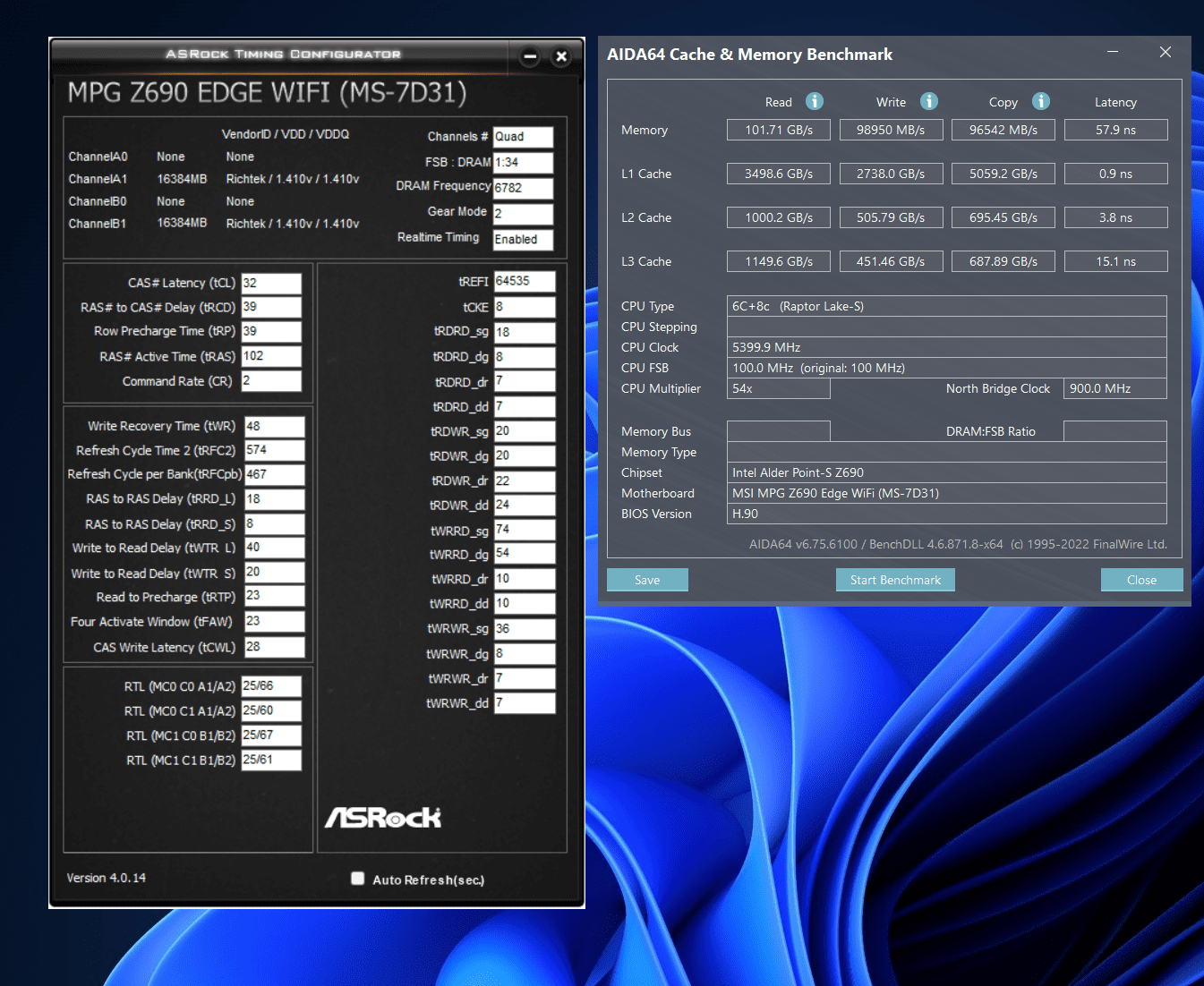Viewport: 1204px width, 986px height.
Task: Select the tWTR_L value field
Action: point(274,548)
